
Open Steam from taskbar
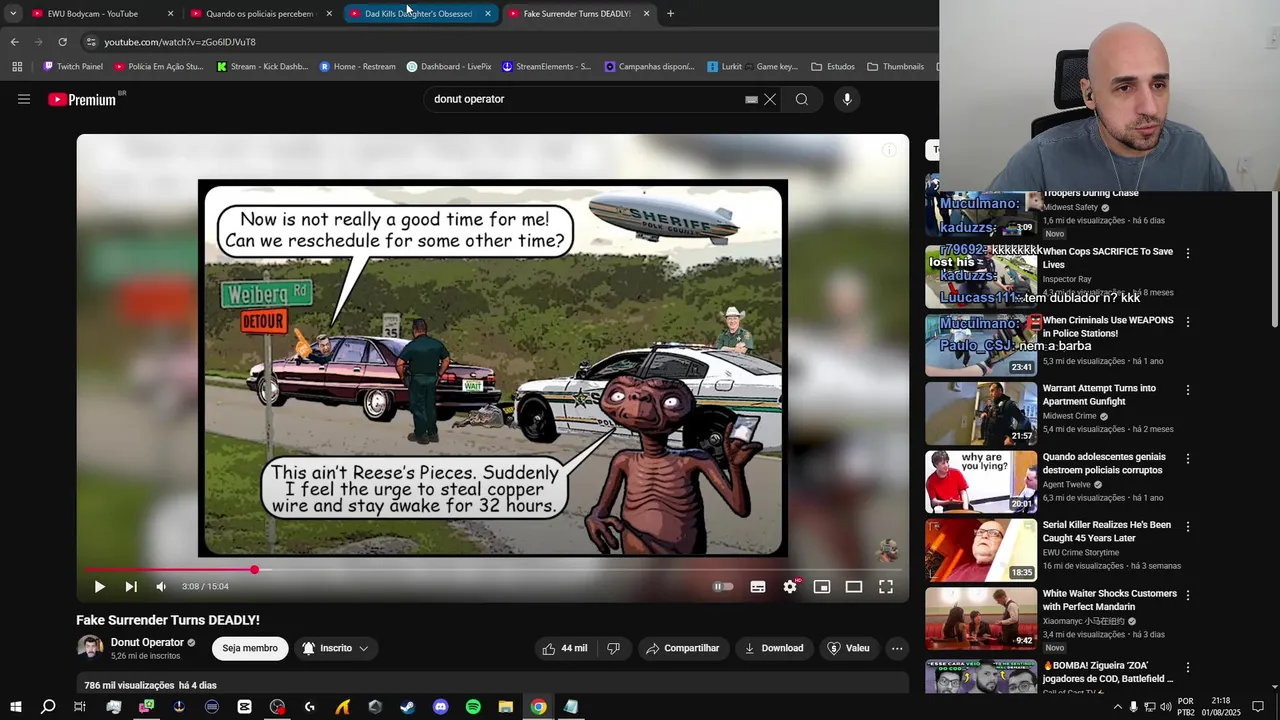[x=408, y=707]
